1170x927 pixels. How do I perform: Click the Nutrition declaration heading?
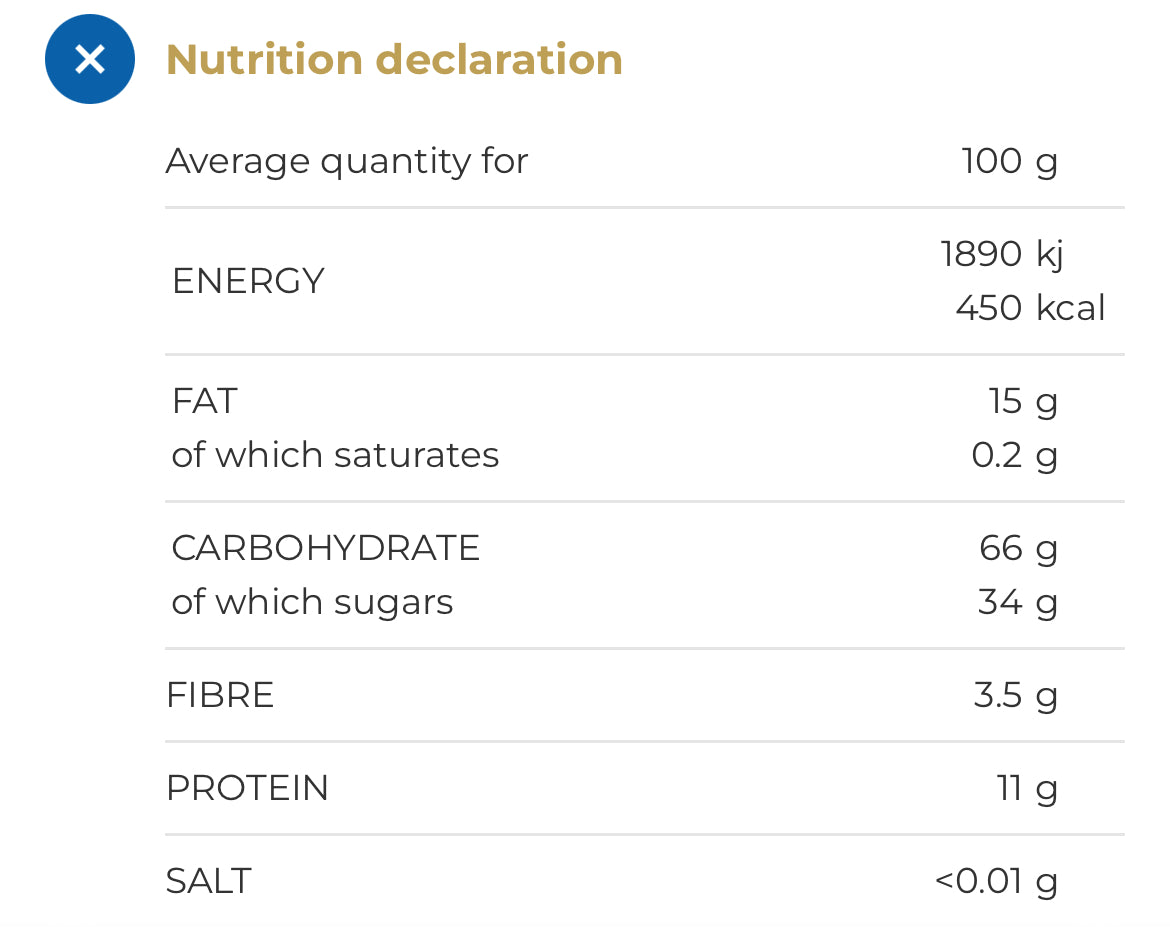tap(394, 60)
